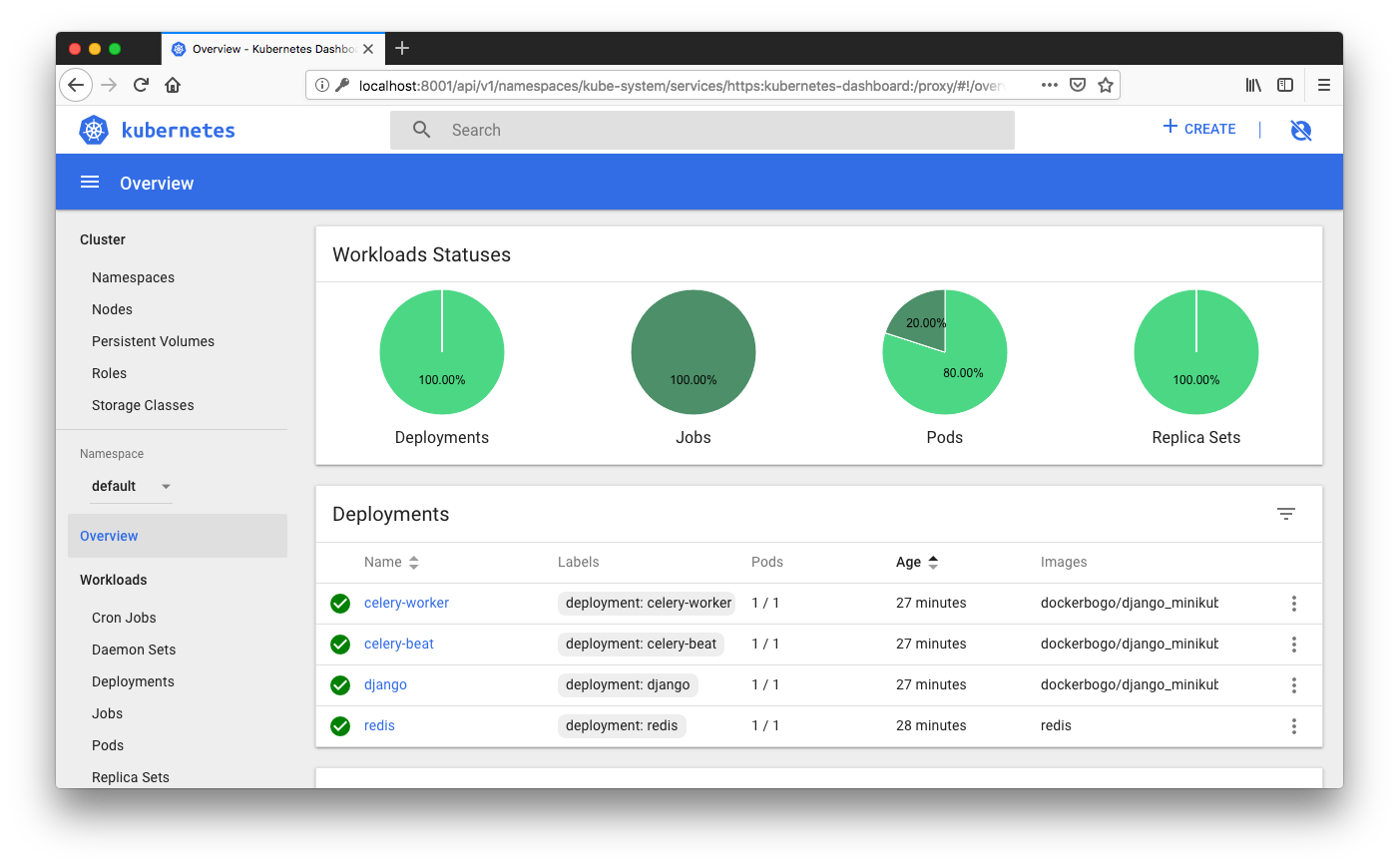The image size is (1399, 868).
Task: Open Pods in the sidebar
Action: point(108,745)
